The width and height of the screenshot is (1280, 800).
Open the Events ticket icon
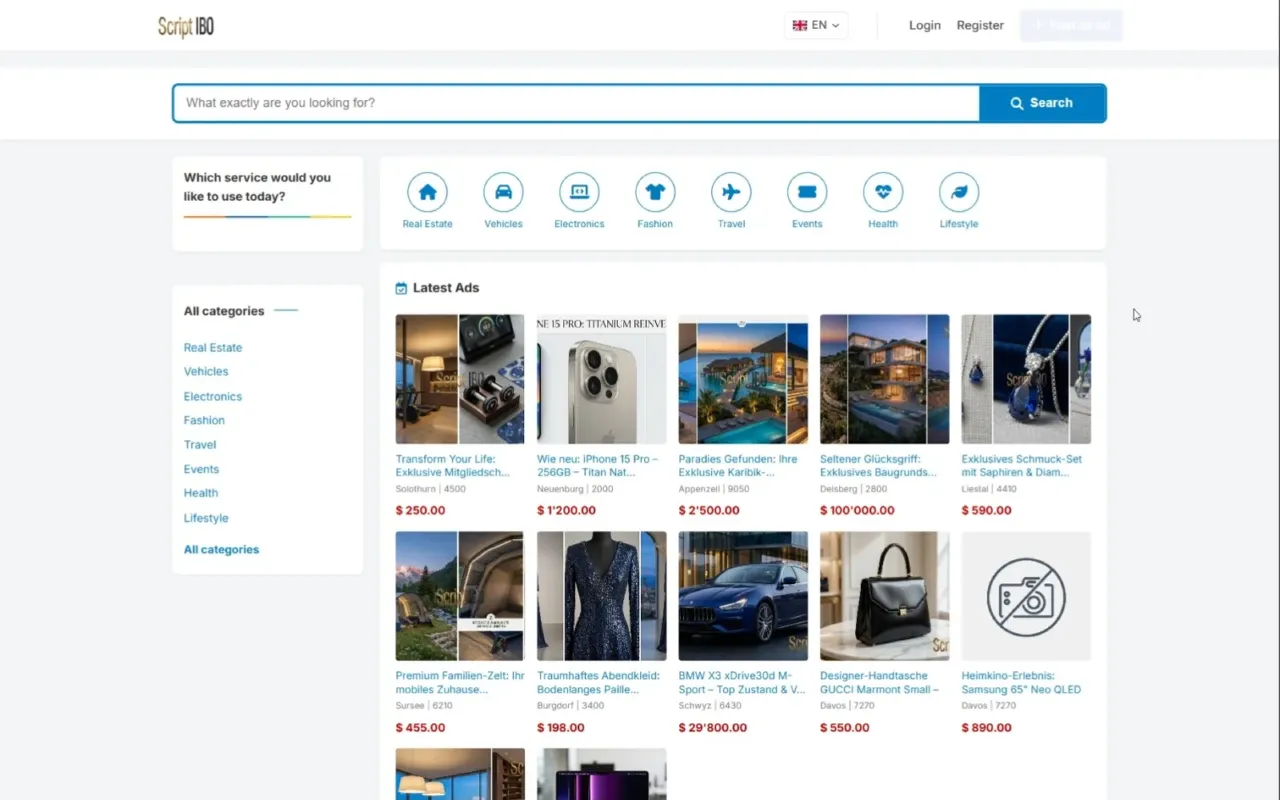point(807,192)
